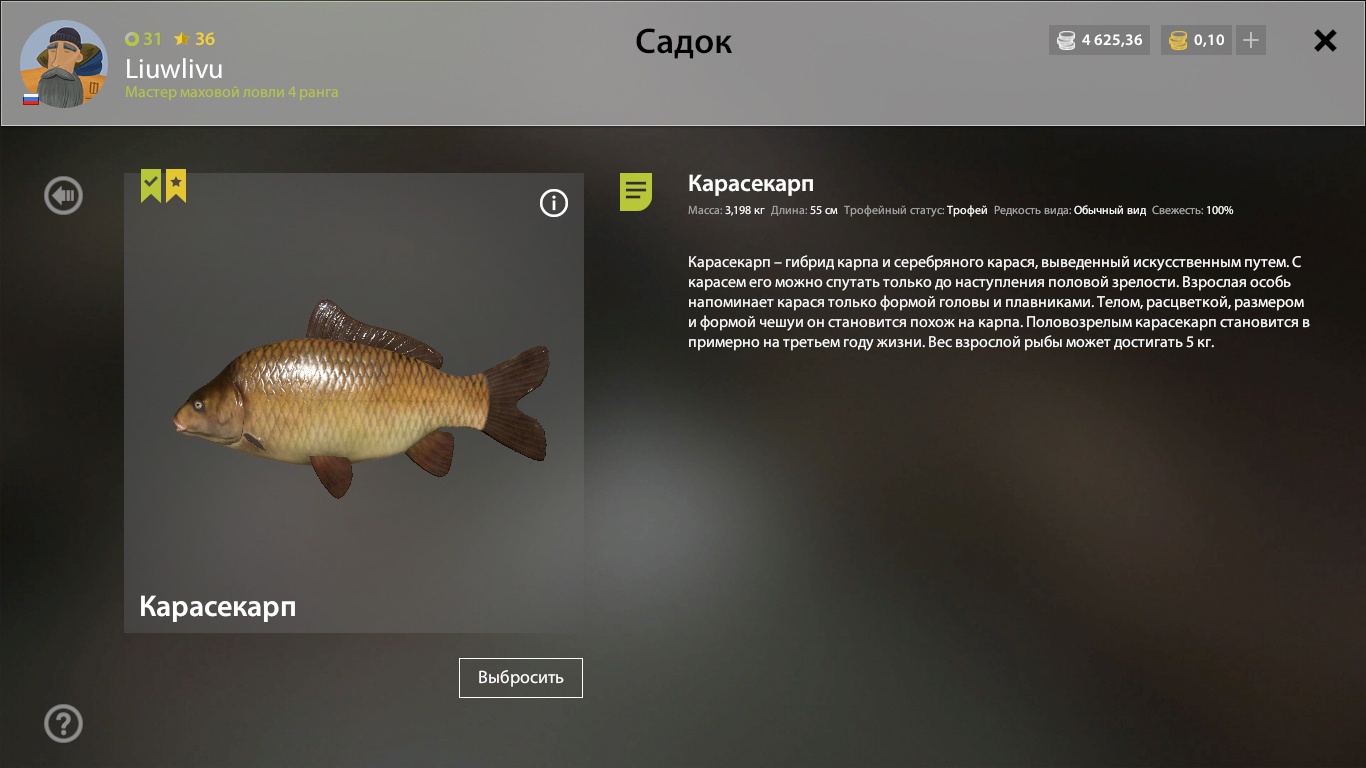The height and width of the screenshot is (768, 1366).
Task: Add gold with the plus button
Action: point(1251,41)
